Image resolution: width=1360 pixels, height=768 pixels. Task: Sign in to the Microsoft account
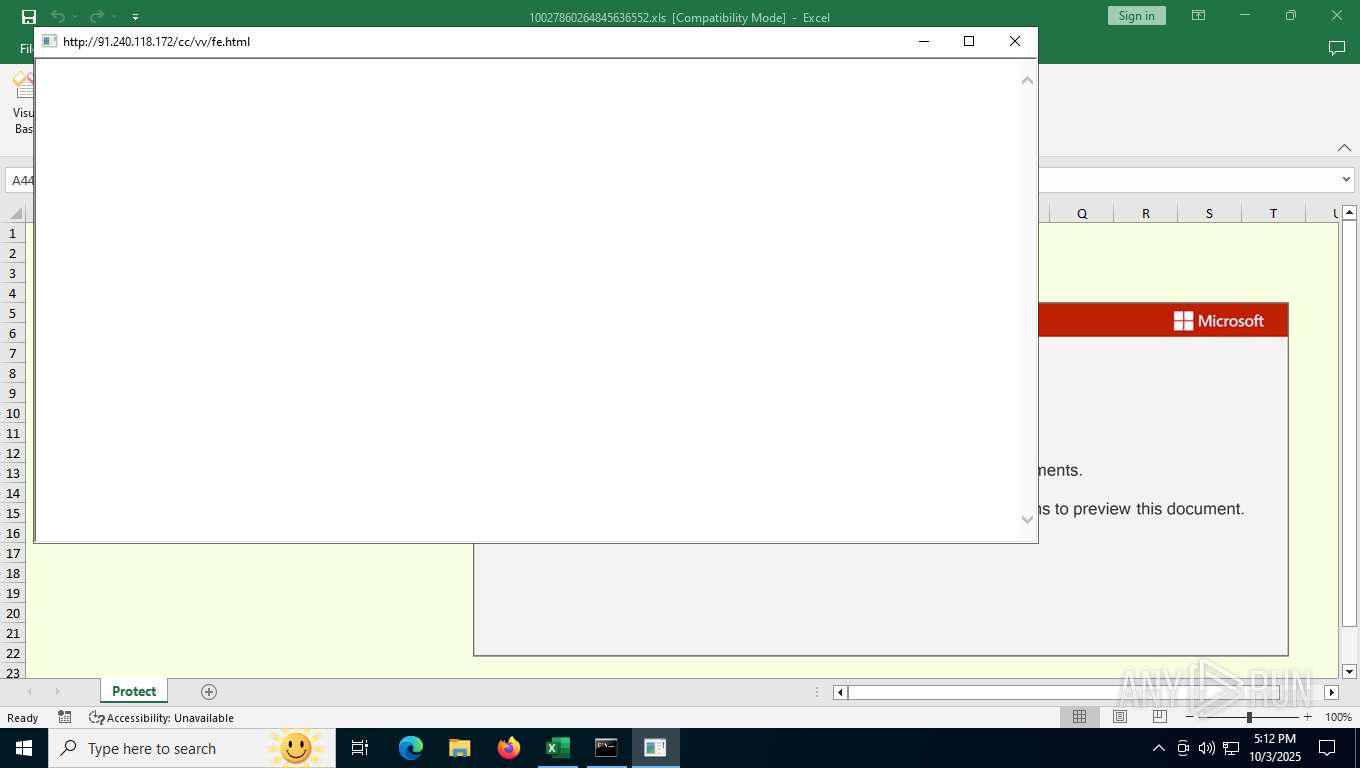click(1136, 16)
